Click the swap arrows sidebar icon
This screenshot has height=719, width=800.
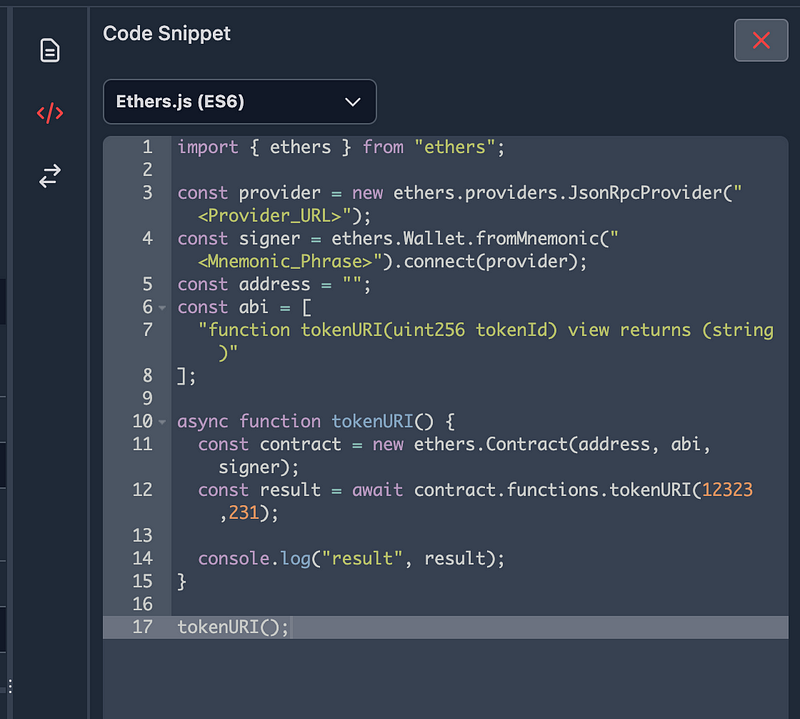(x=50, y=177)
